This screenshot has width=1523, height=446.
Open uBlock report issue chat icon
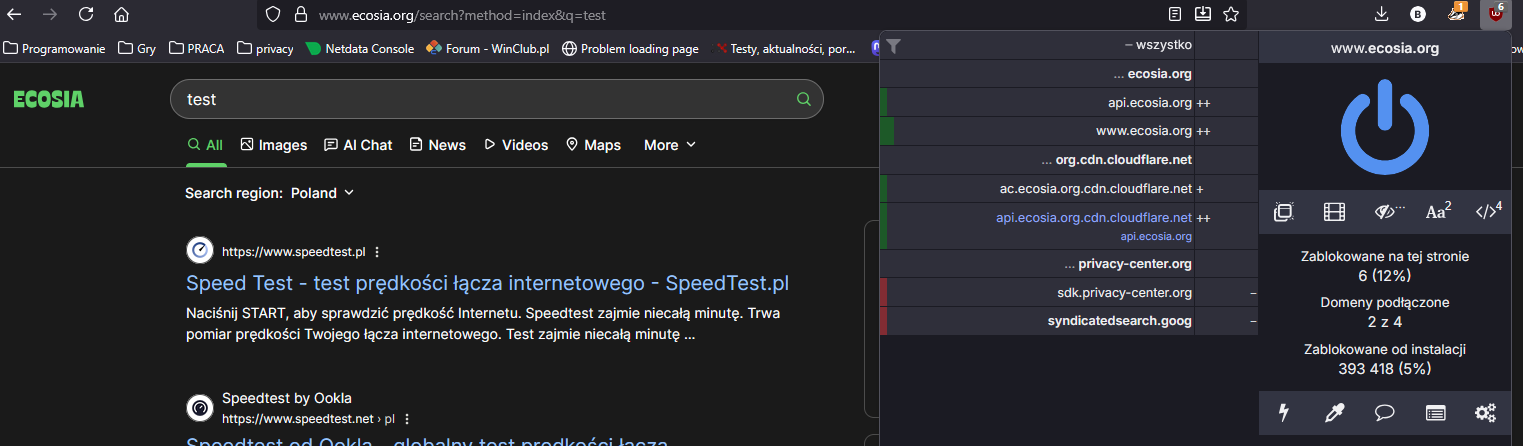[1385, 413]
